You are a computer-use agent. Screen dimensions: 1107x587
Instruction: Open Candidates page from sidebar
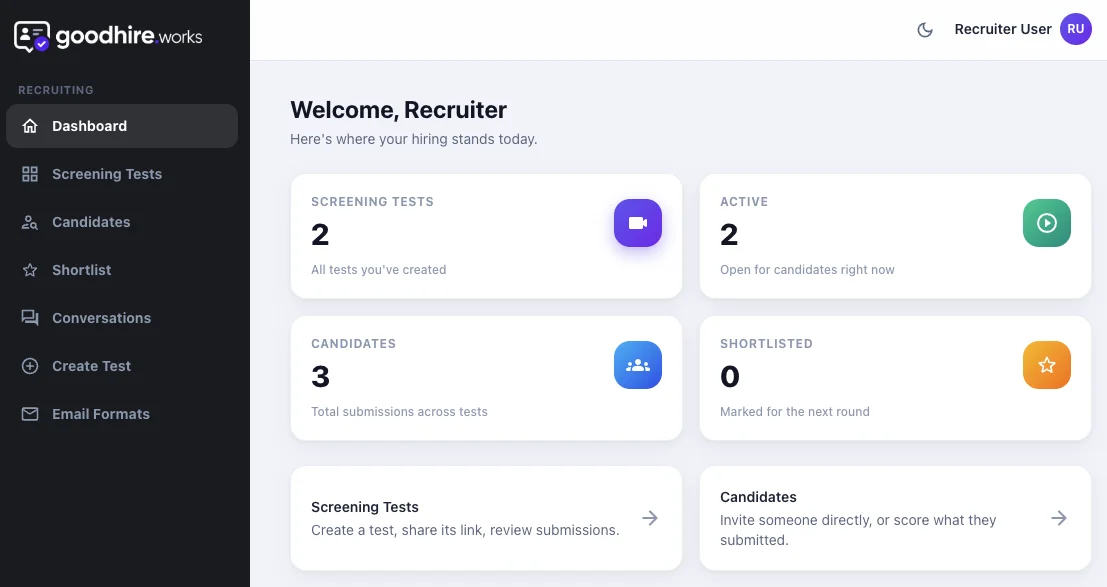[122, 222]
